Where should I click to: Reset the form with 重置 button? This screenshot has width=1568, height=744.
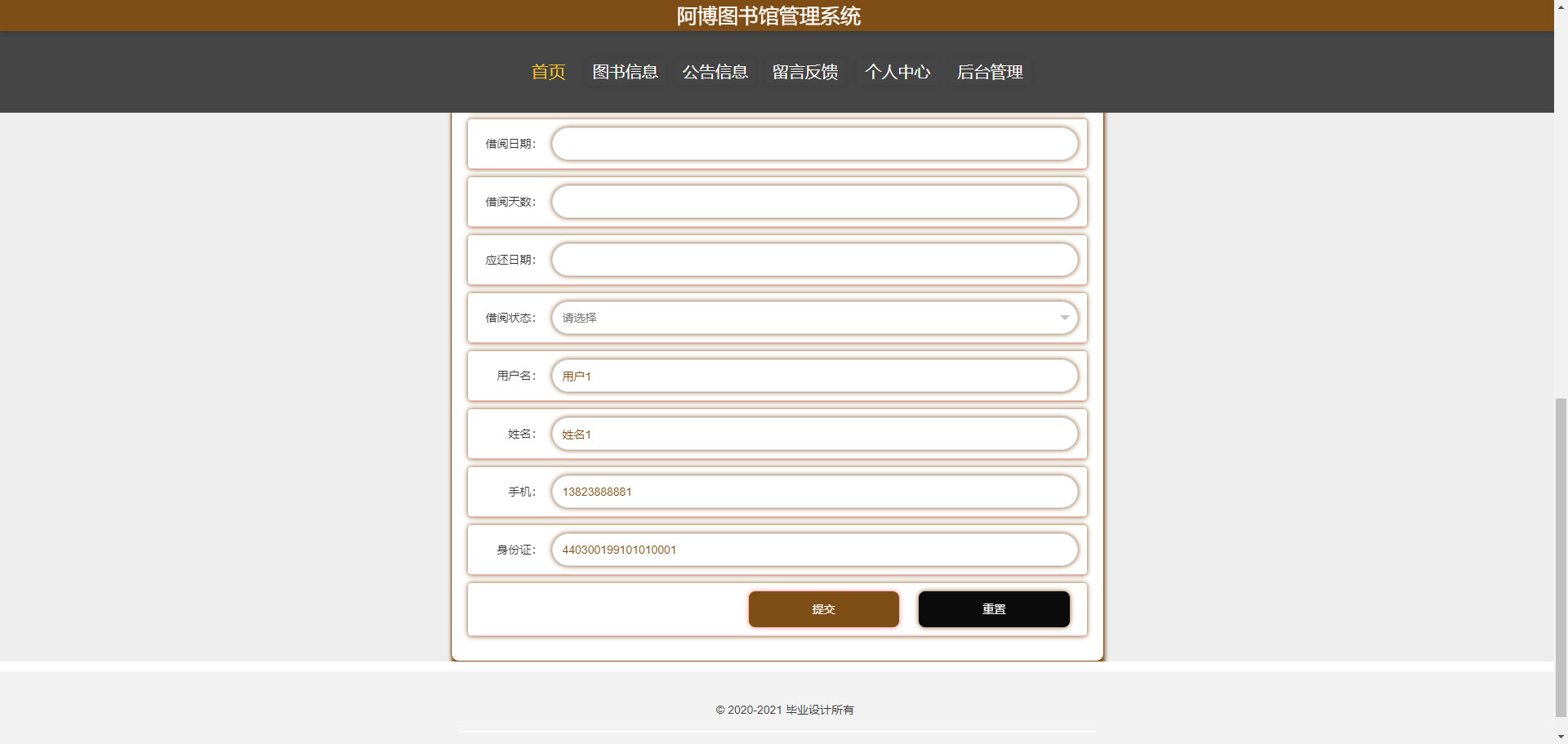coord(994,609)
